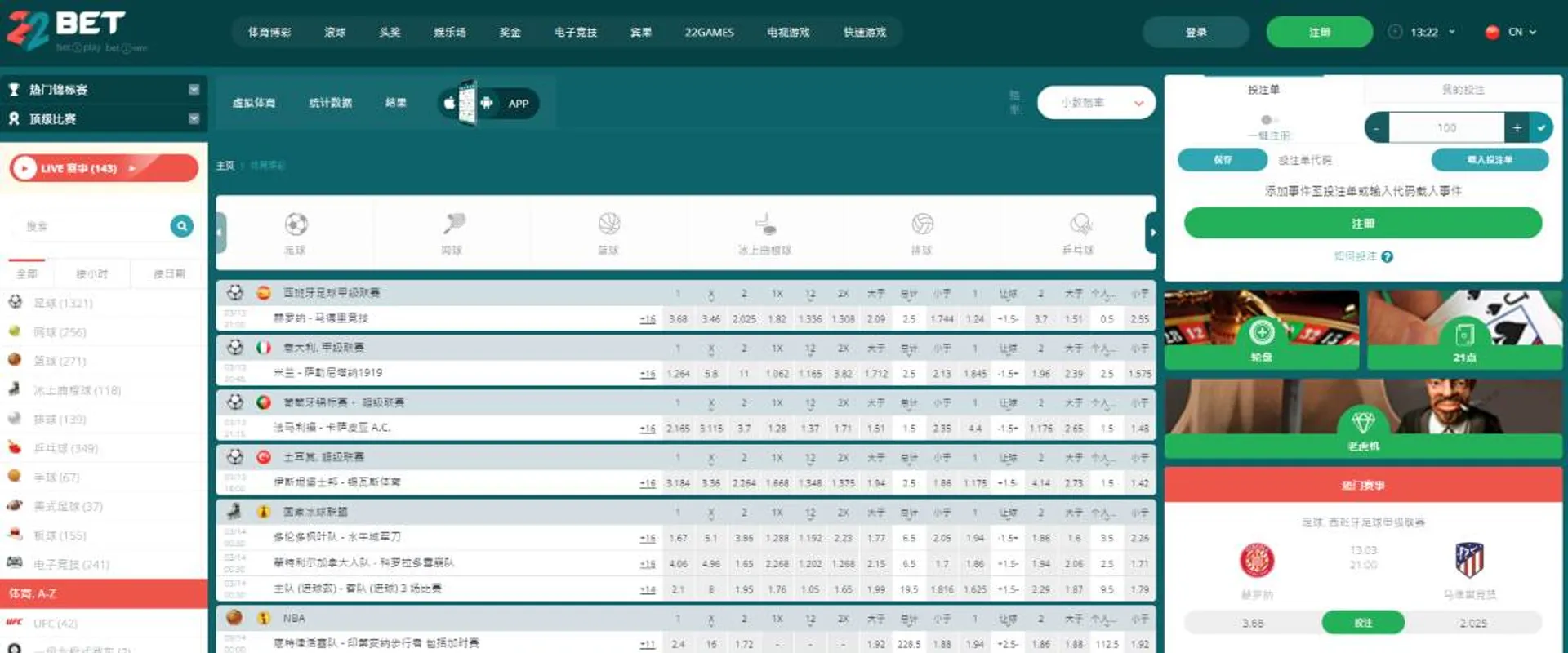The height and width of the screenshot is (653, 1568).
Task: Click the large green 注册 bet slip button
Action: coord(1363,223)
